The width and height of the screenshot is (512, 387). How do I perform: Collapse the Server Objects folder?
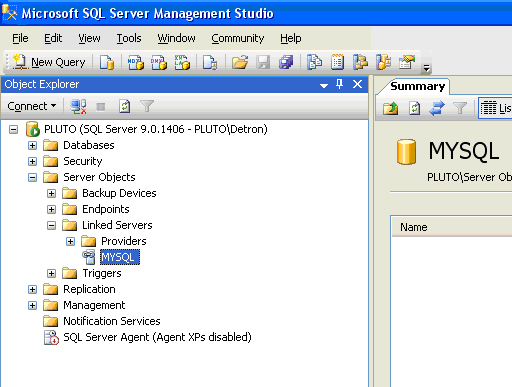pyautogui.click(x=32, y=177)
